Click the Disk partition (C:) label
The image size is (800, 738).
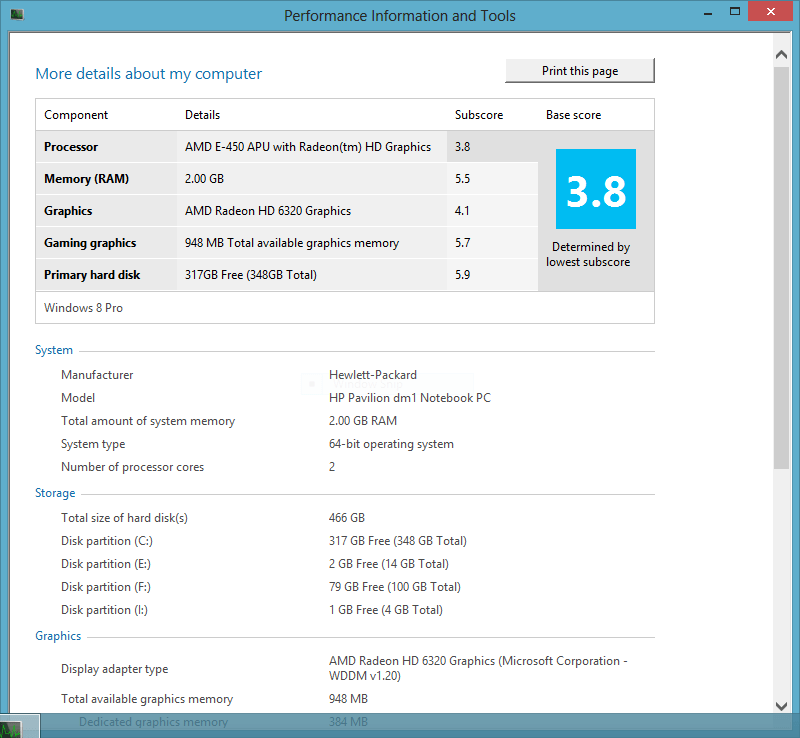pos(107,541)
